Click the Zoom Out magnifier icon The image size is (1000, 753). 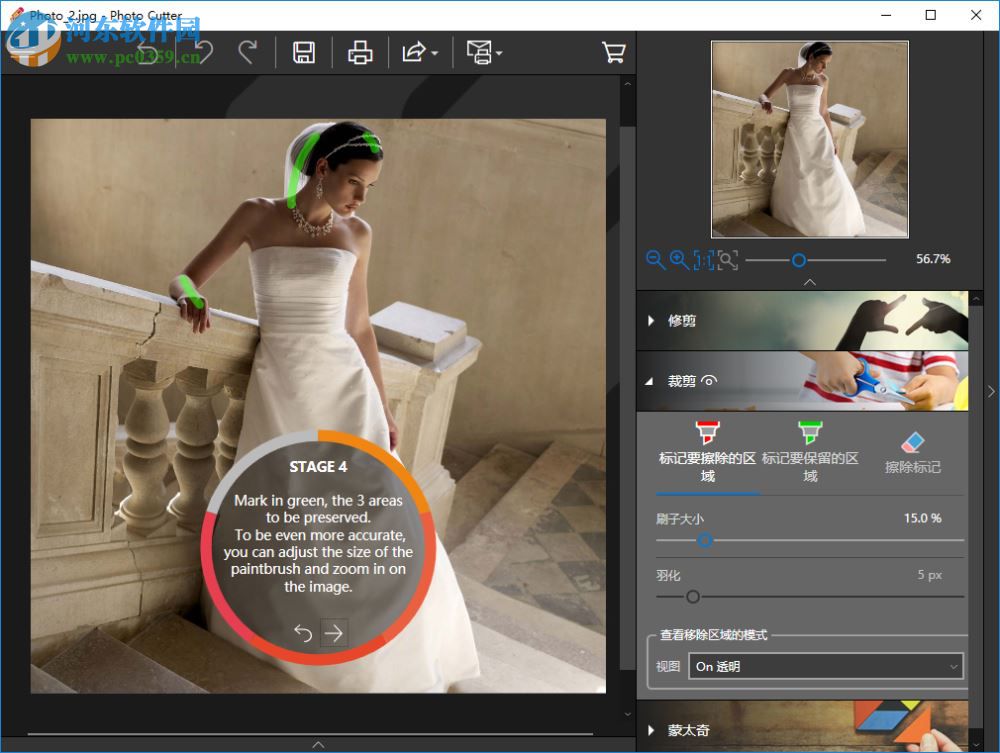click(656, 260)
